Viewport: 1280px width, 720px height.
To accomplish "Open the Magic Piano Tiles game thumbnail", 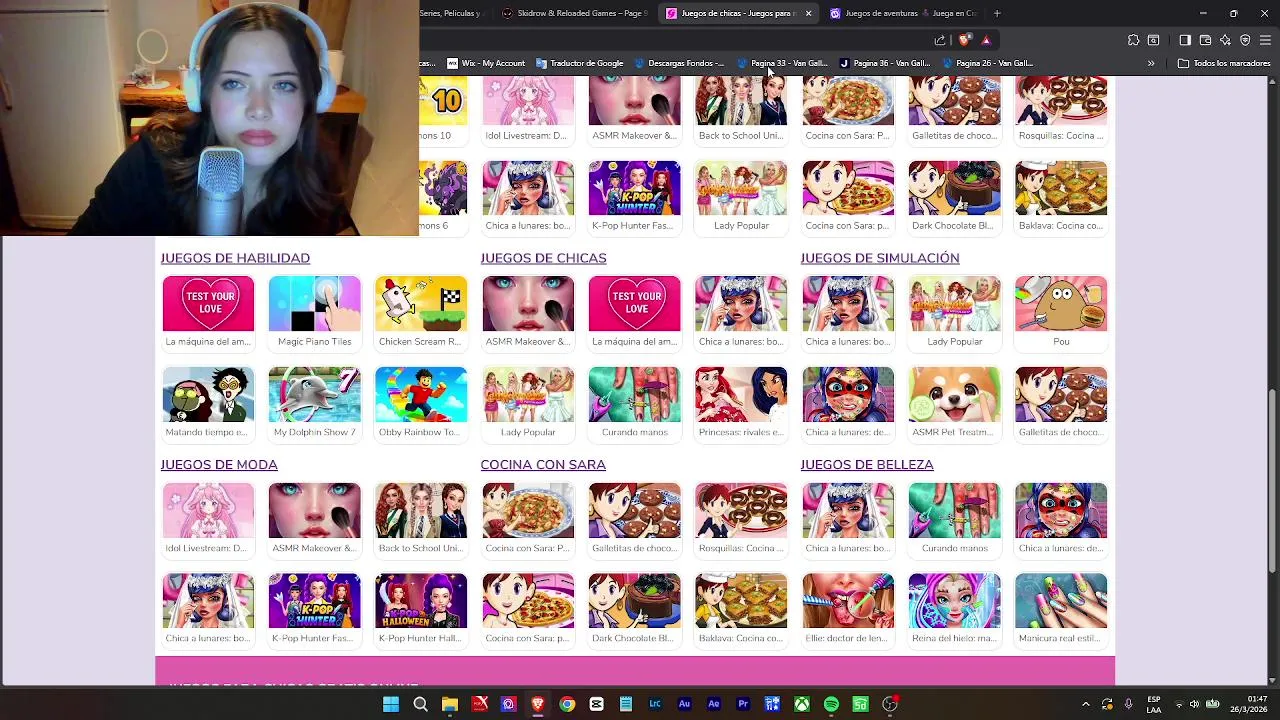I will point(314,304).
